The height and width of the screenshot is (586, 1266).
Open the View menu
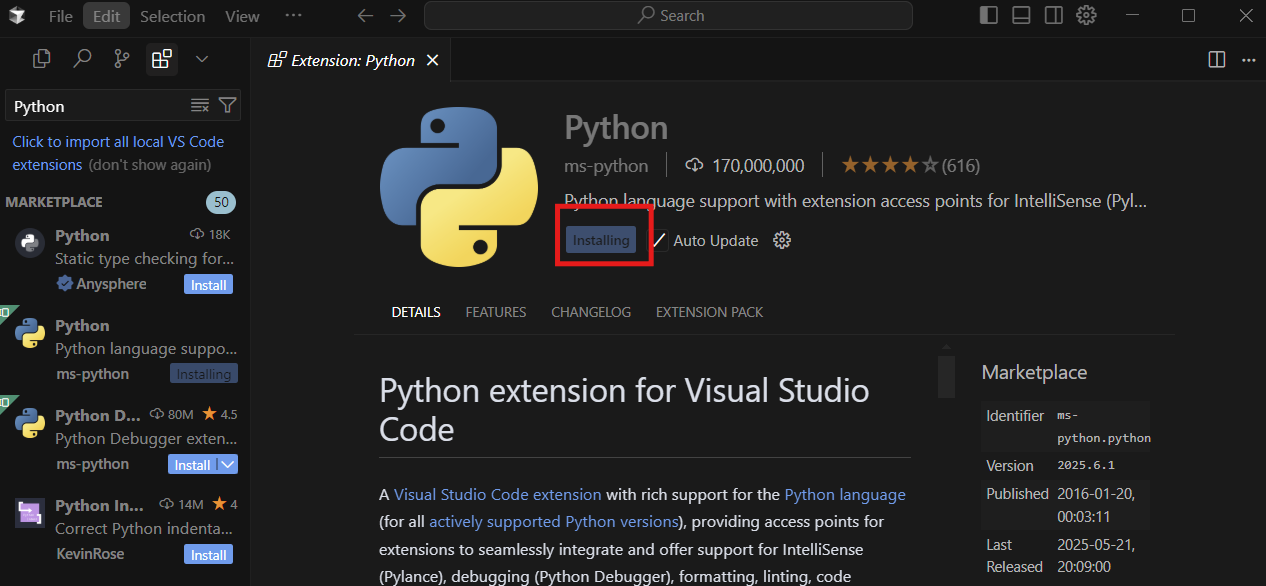coord(242,16)
